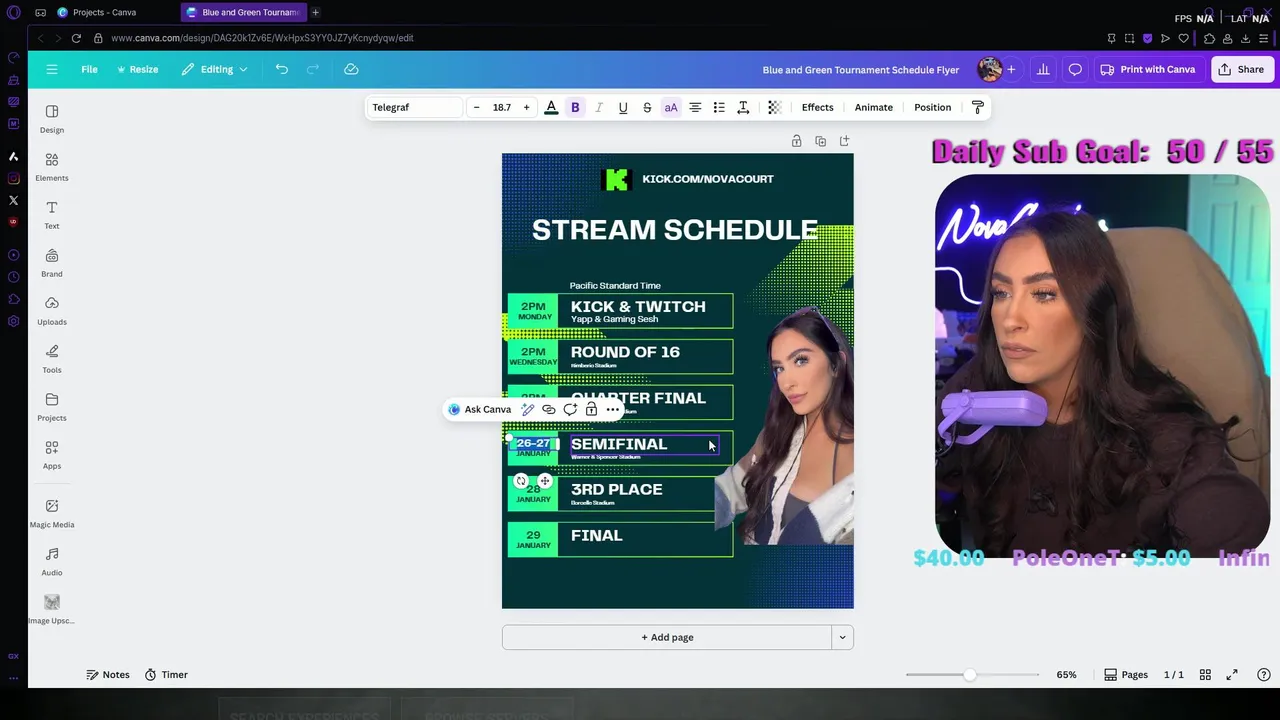Open the Notes panel
The width and height of the screenshot is (1280, 720).
pyautogui.click(x=108, y=674)
